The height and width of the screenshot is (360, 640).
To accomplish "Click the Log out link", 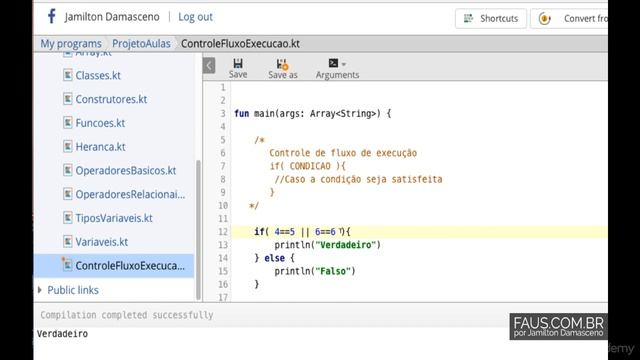I will point(195,17).
